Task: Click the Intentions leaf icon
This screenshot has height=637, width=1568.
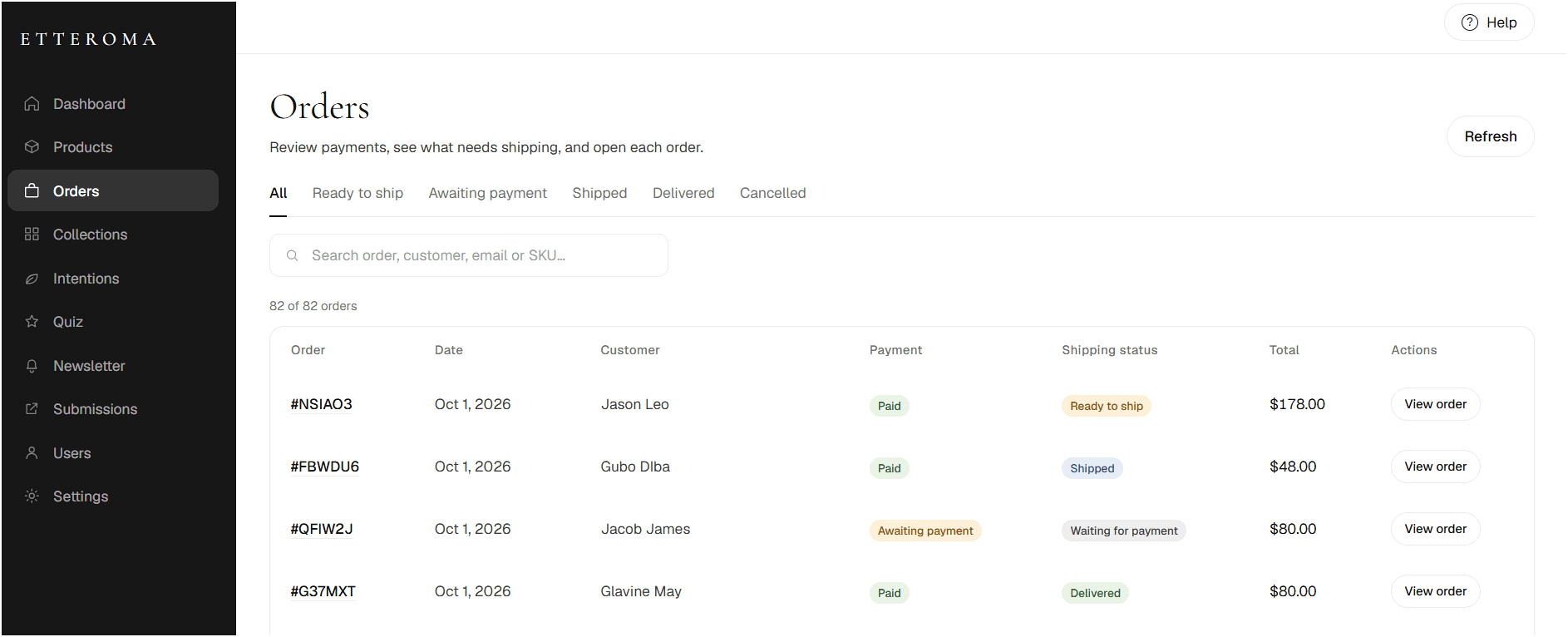Action: point(32,279)
